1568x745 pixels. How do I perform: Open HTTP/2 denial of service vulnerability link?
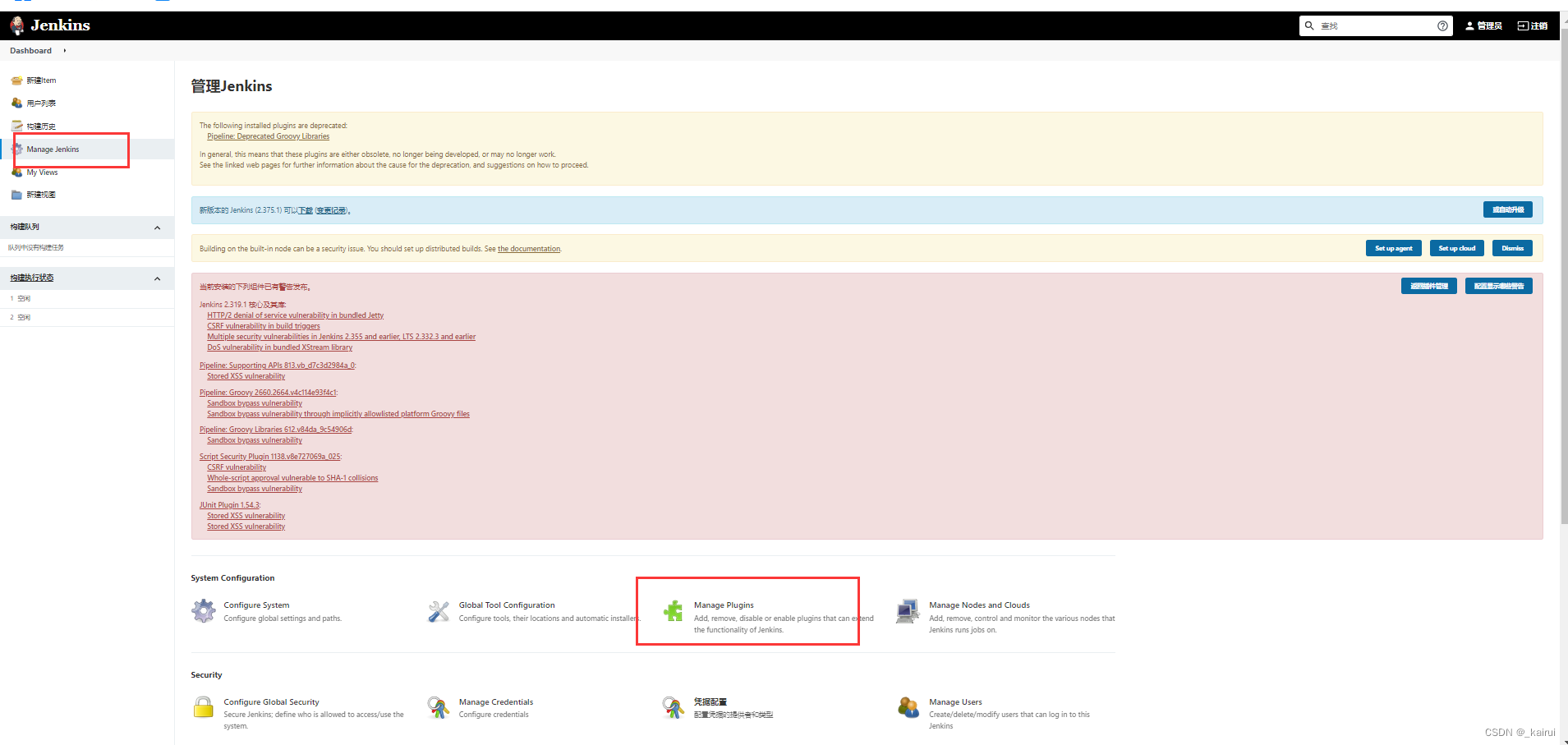[x=295, y=315]
